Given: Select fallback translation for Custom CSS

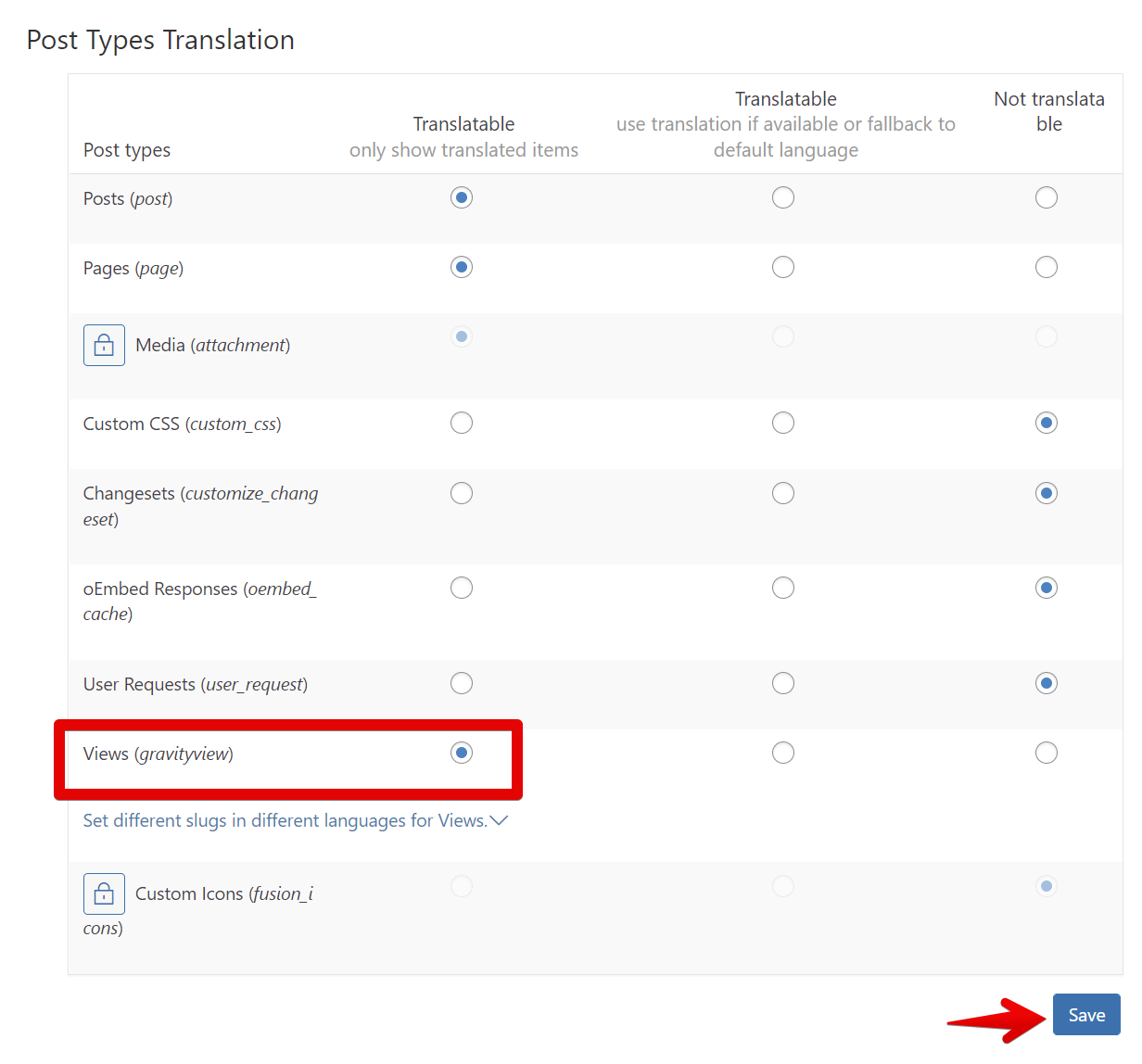Looking at the screenshot, I should 783,423.
